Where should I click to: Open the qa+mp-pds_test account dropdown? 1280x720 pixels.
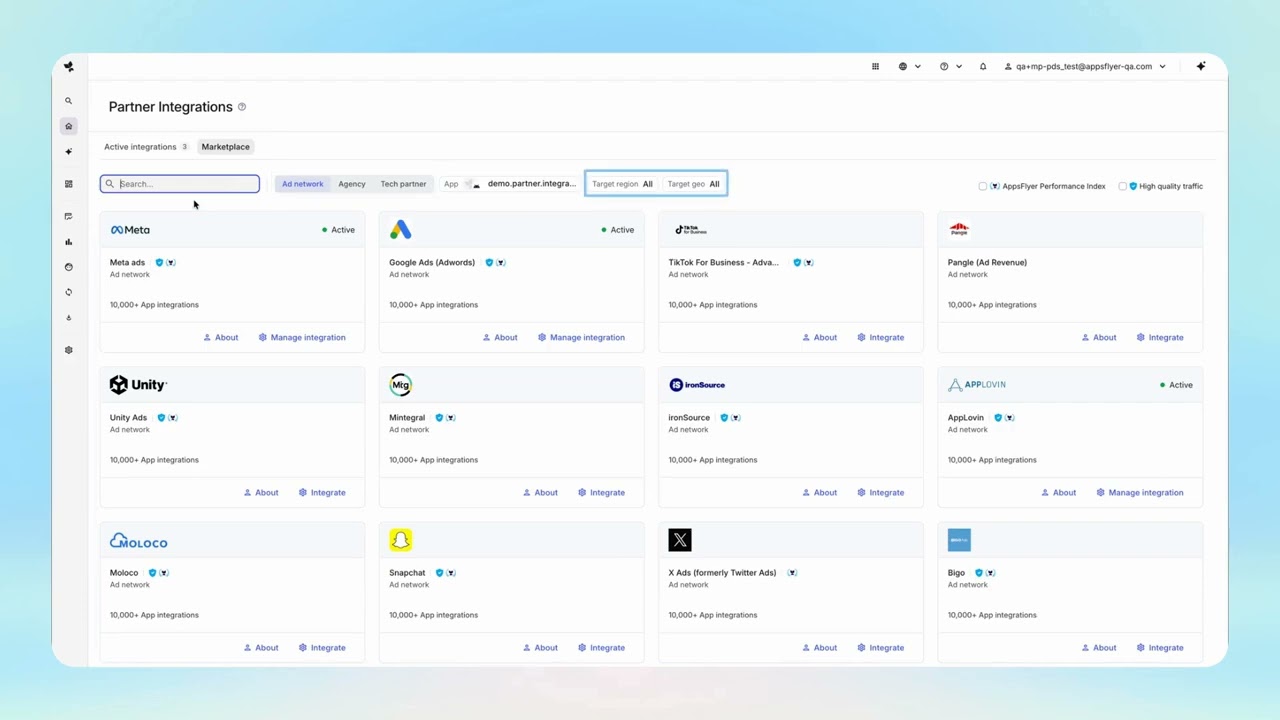(1085, 67)
